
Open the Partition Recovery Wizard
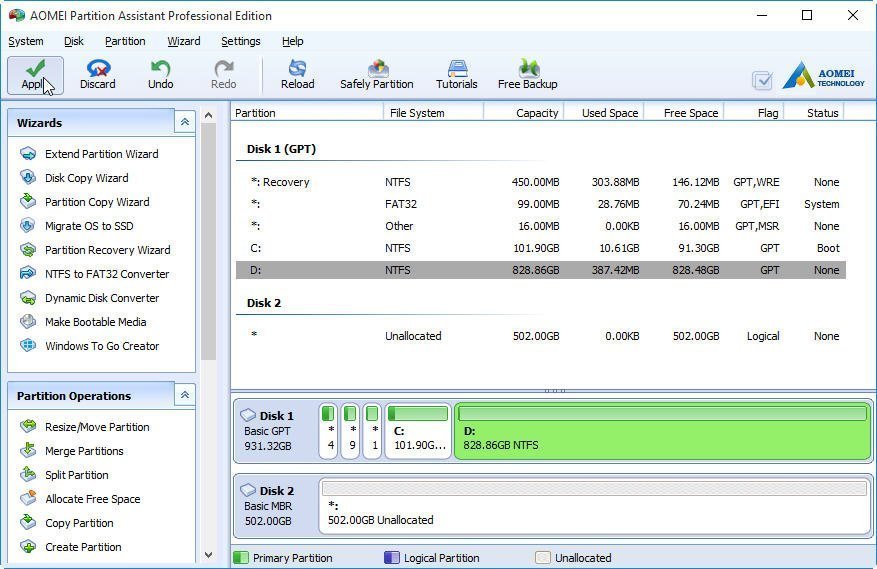(95, 250)
